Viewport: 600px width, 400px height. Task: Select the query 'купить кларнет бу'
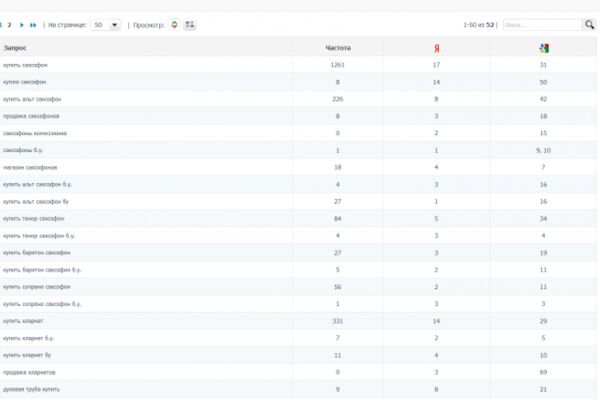[x=27, y=355]
